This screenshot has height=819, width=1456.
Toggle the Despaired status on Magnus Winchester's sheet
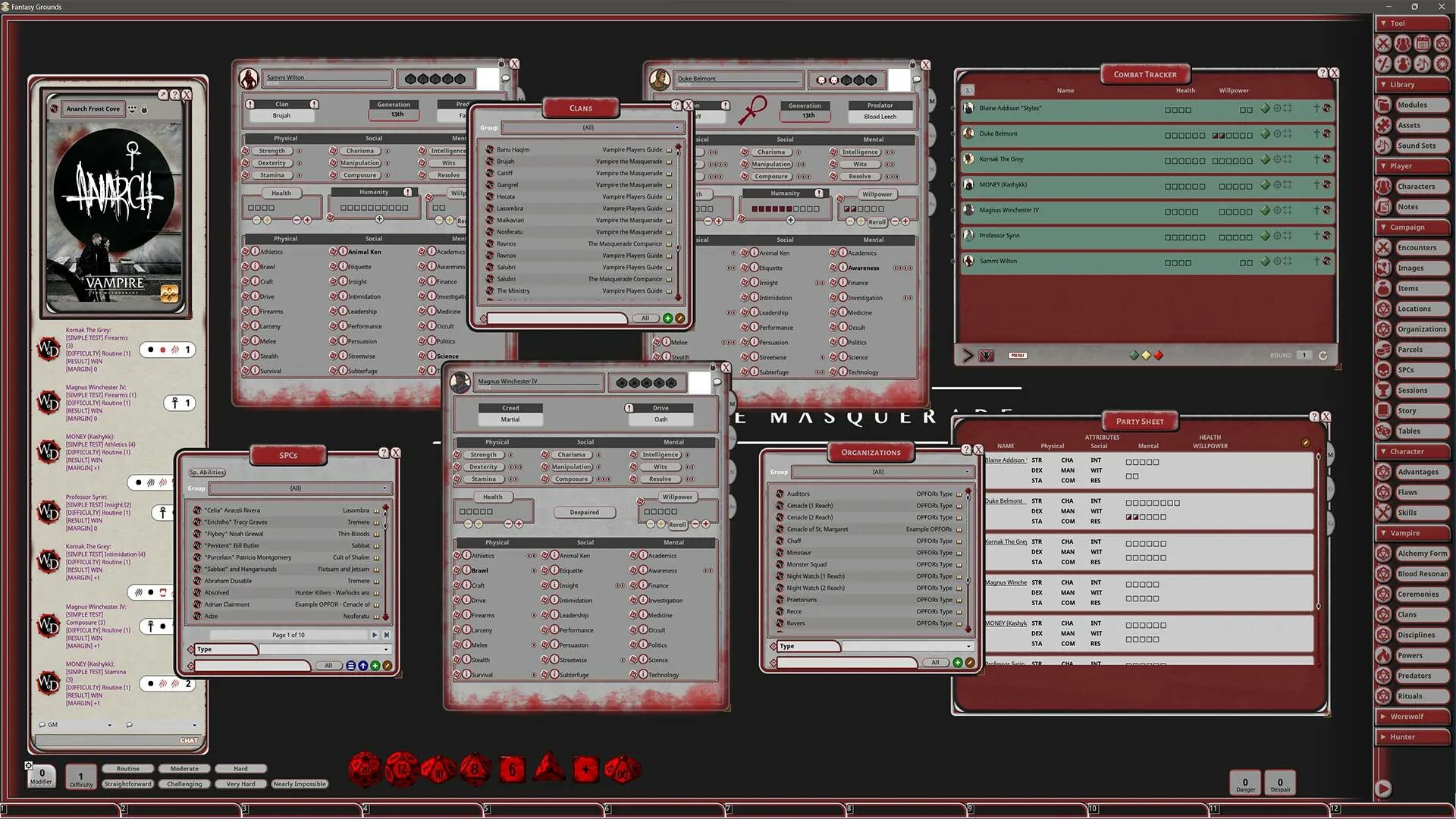coord(584,512)
